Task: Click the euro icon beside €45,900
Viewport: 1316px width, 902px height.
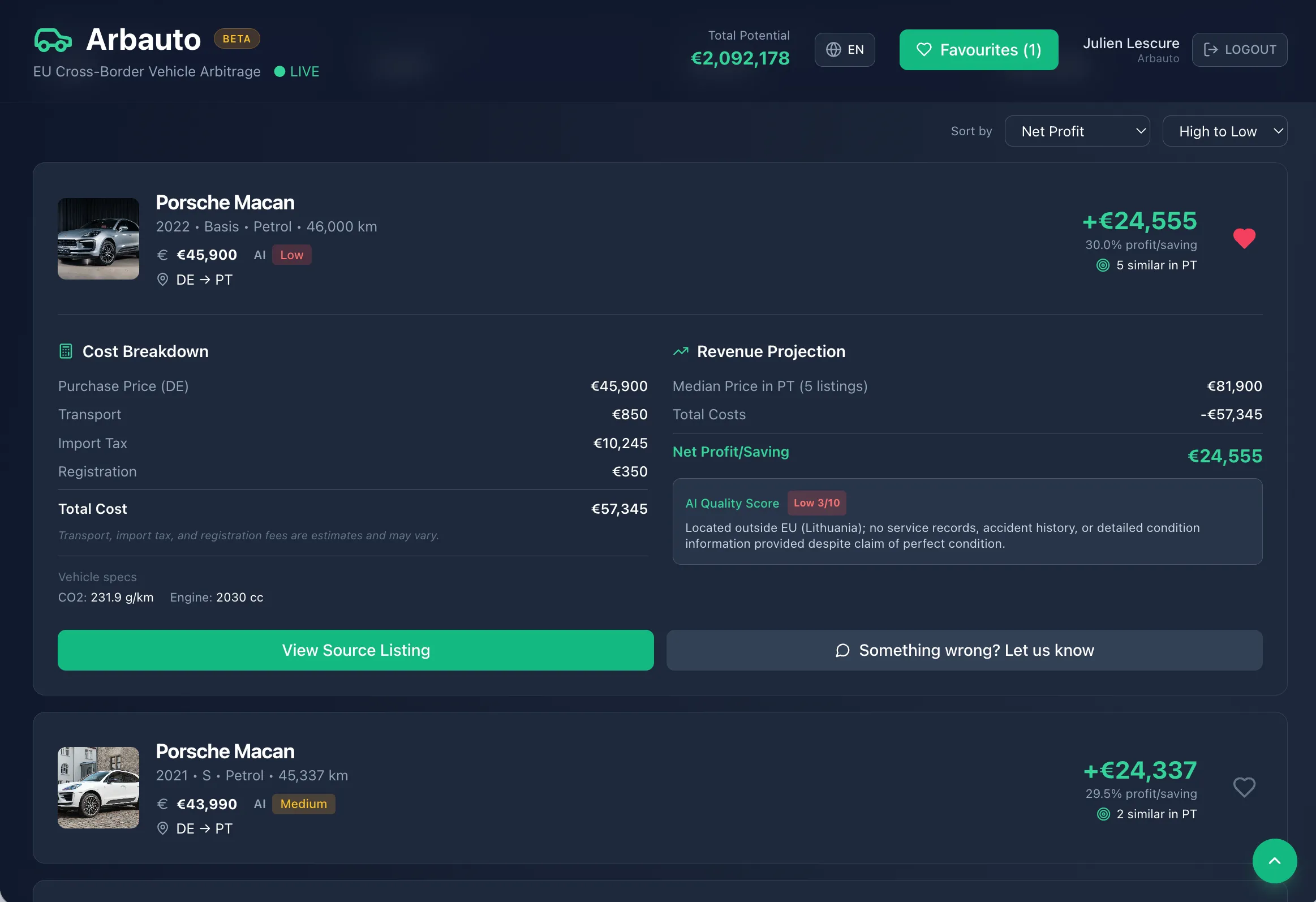Action: pyautogui.click(x=162, y=255)
